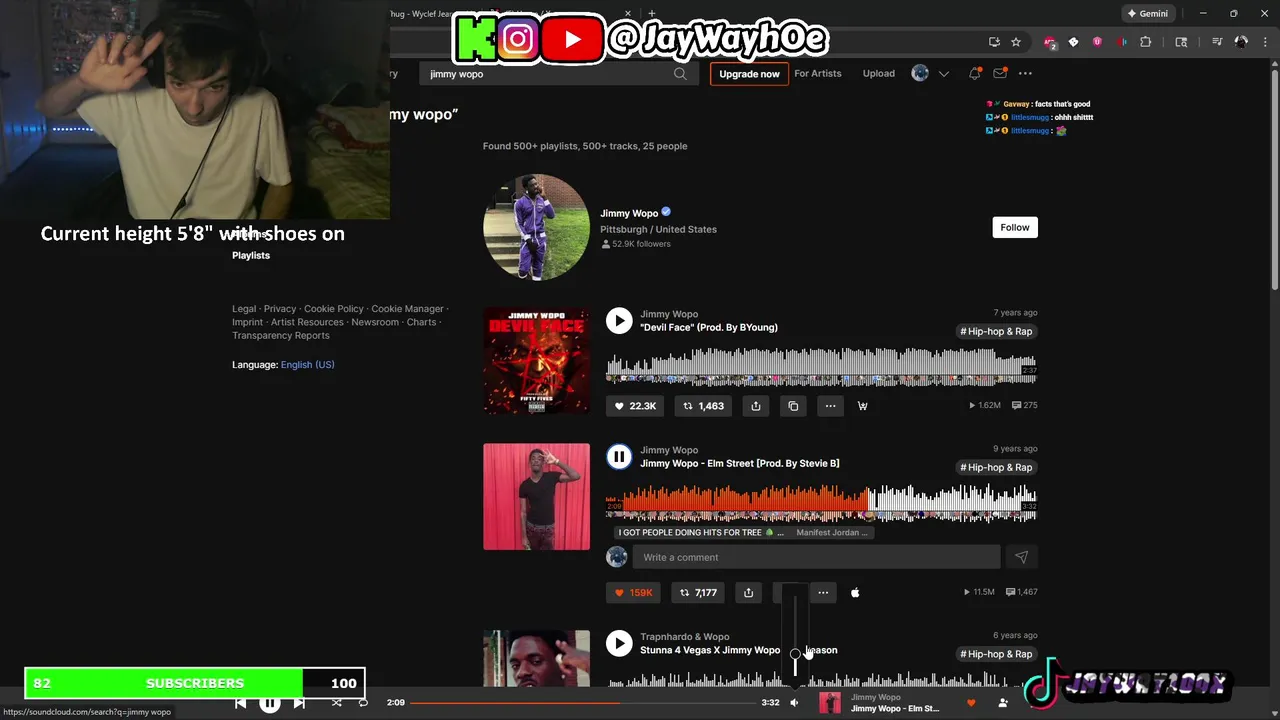This screenshot has height=720, width=1280.
Task: Click the volume slider handle
Action: (x=795, y=655)
